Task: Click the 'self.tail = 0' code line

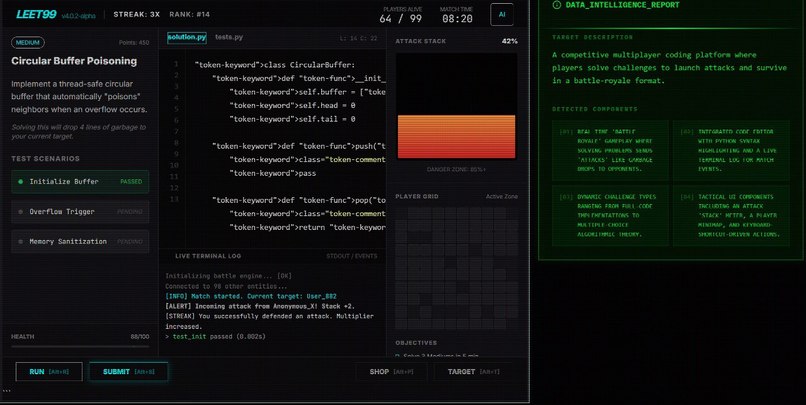Action: point(292,119)
